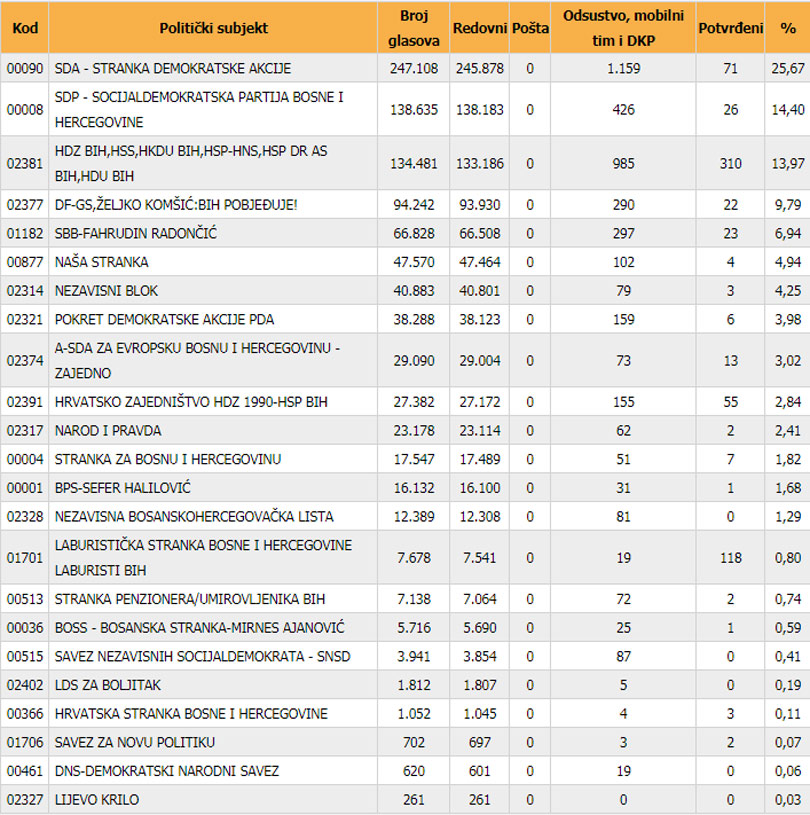810x815 pixels.
Task: Click code cell '00004'
Action: (25, 458)
